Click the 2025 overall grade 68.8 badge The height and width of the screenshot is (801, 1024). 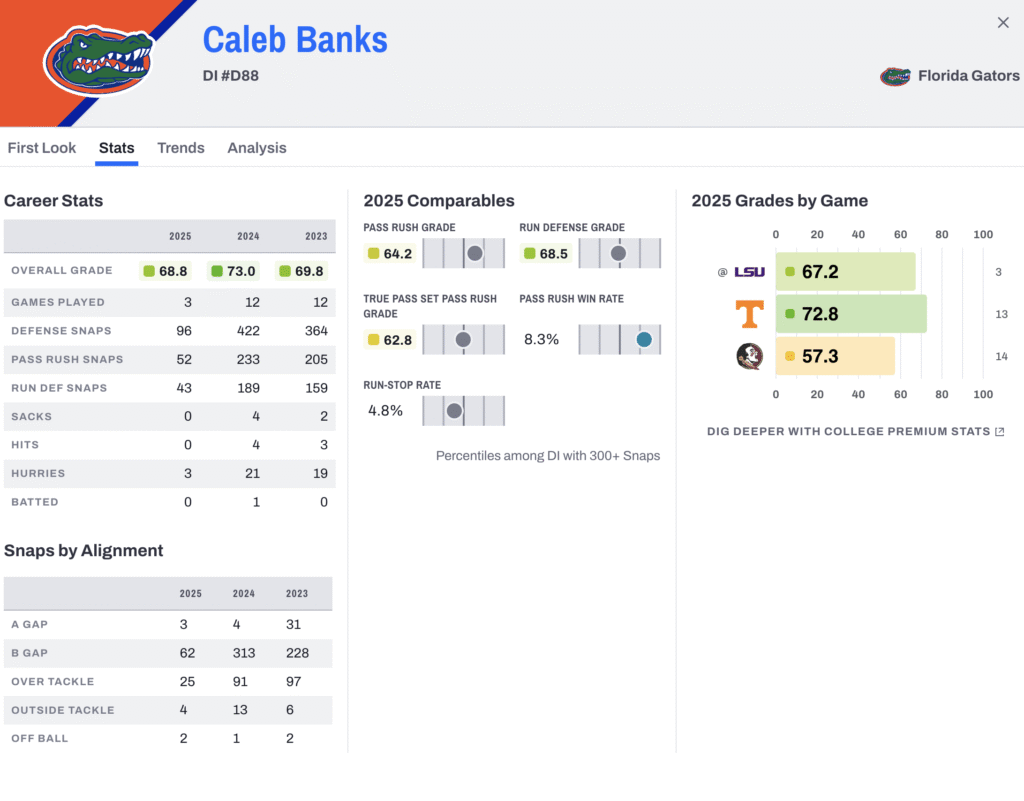[x=165, y=271]
